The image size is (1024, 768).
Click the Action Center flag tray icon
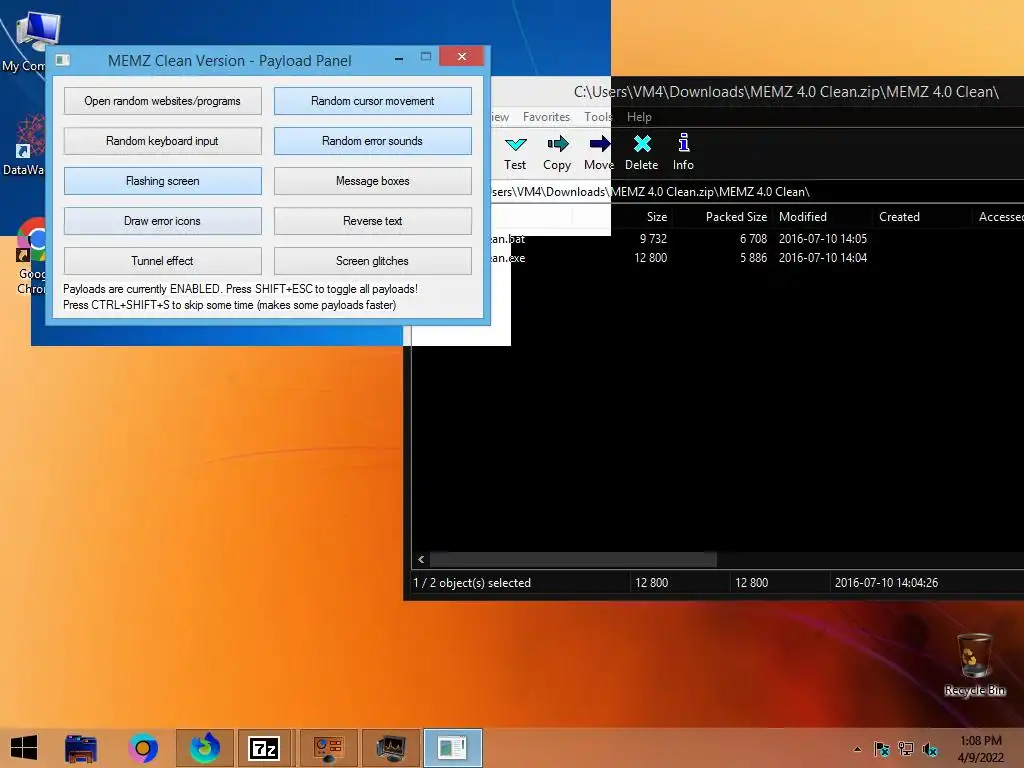[x=882, y=749]
